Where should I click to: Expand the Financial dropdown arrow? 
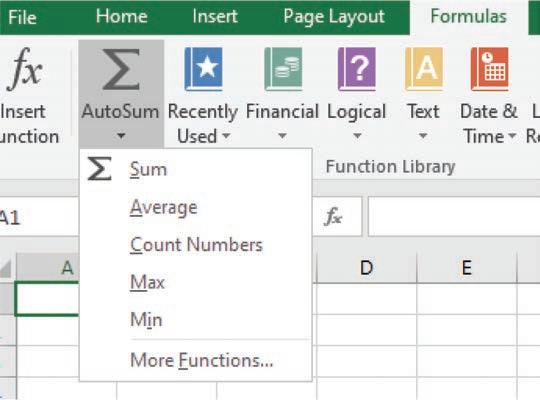[x=282, y=136]
